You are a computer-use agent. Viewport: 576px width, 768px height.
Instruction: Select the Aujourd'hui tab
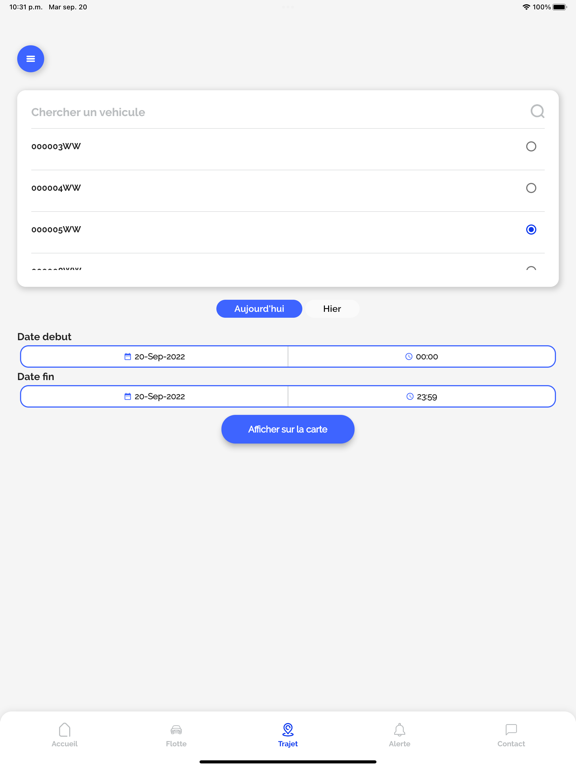coord(259,309)
